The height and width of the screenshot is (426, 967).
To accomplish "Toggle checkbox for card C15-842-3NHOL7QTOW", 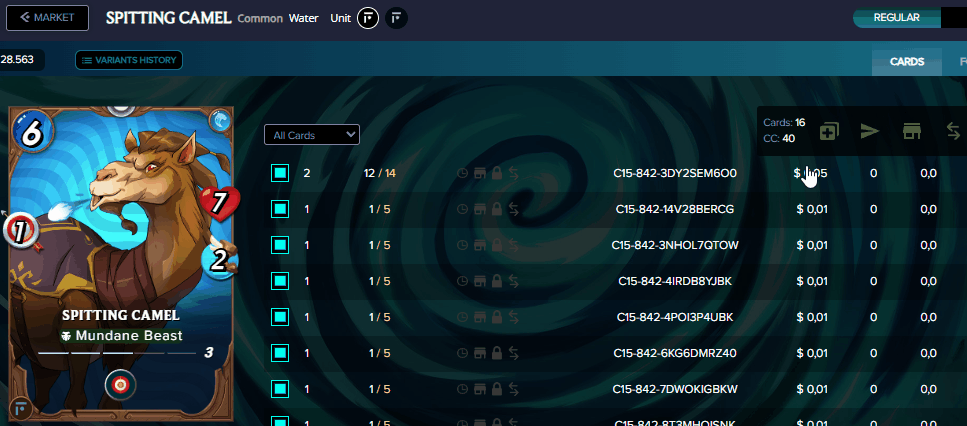I will pyautogui.click(x=280, y=245).
